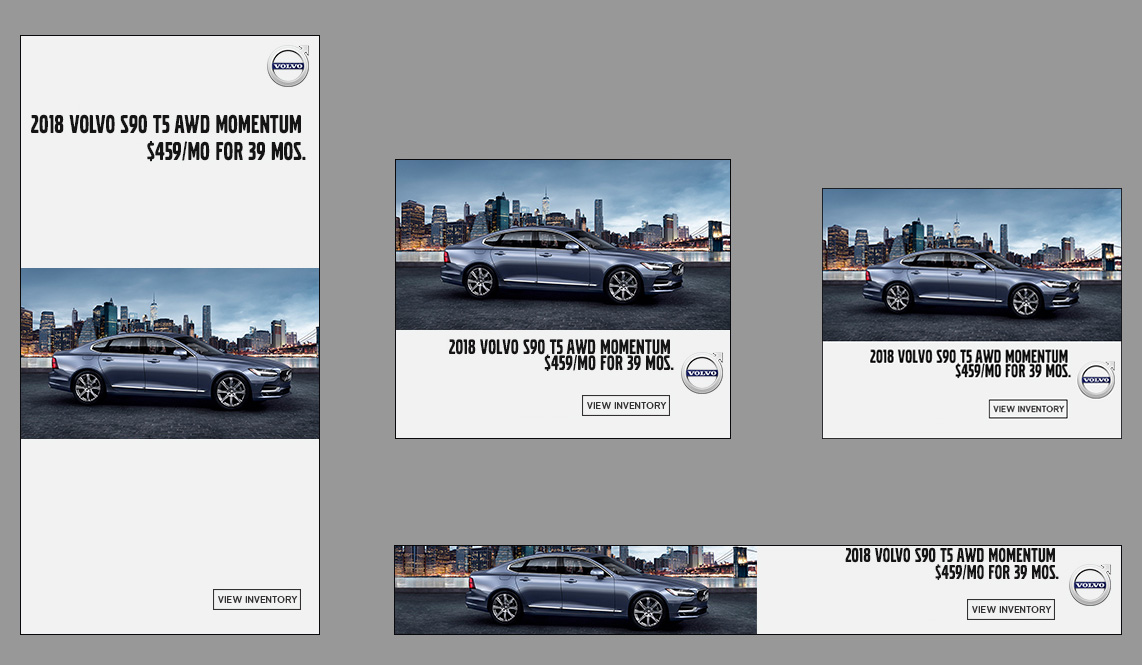Click "$459/MO FOR 39 MOS." in the tall banner
The width and height of the screenshot is (1142, 665).
coord(226,152)
